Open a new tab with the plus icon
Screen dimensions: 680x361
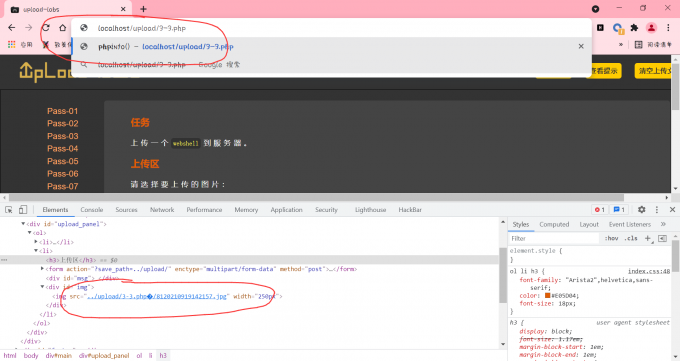click(144, 9)
